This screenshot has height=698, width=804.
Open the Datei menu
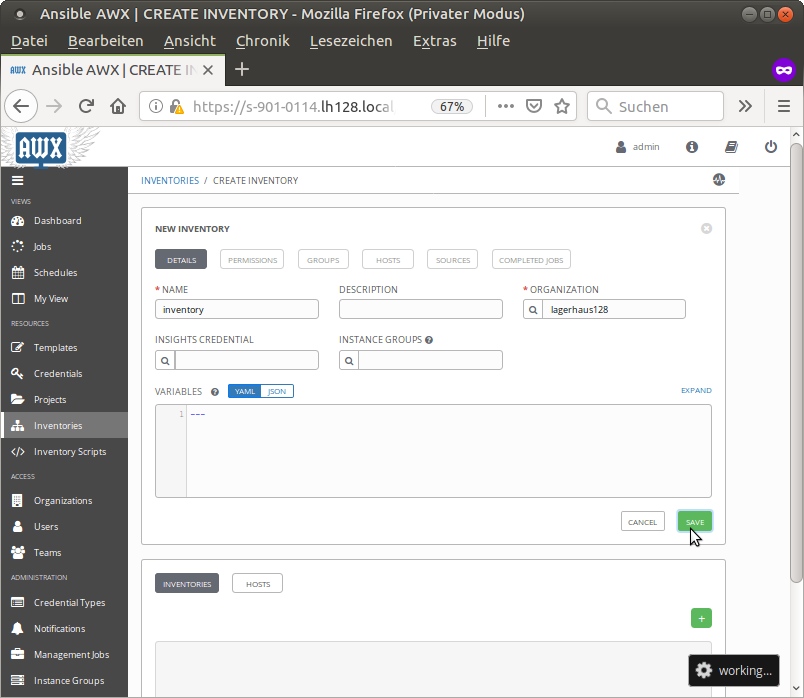tap(29, 41)
